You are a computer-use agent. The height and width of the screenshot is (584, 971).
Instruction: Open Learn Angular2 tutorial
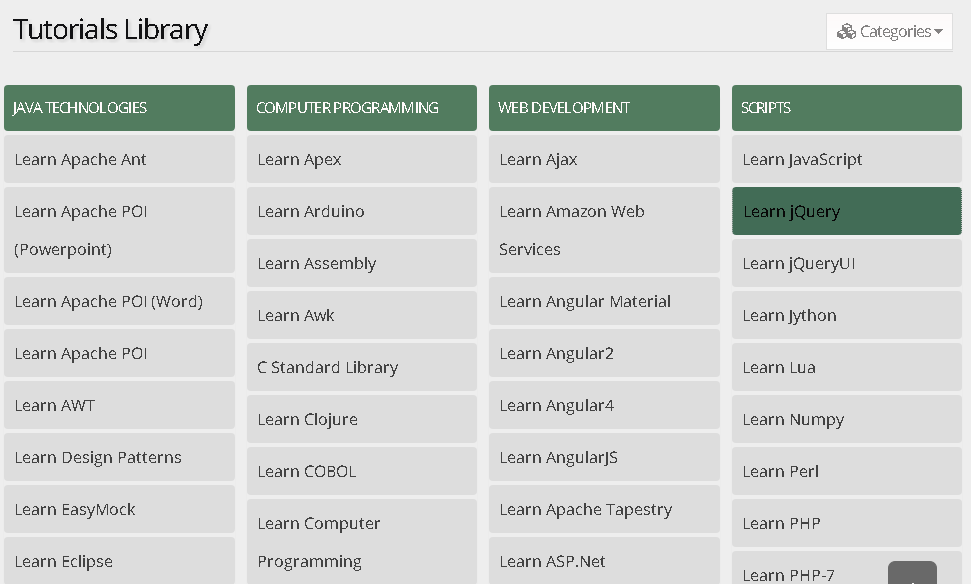pyautogui.click(x=604, y=353)
